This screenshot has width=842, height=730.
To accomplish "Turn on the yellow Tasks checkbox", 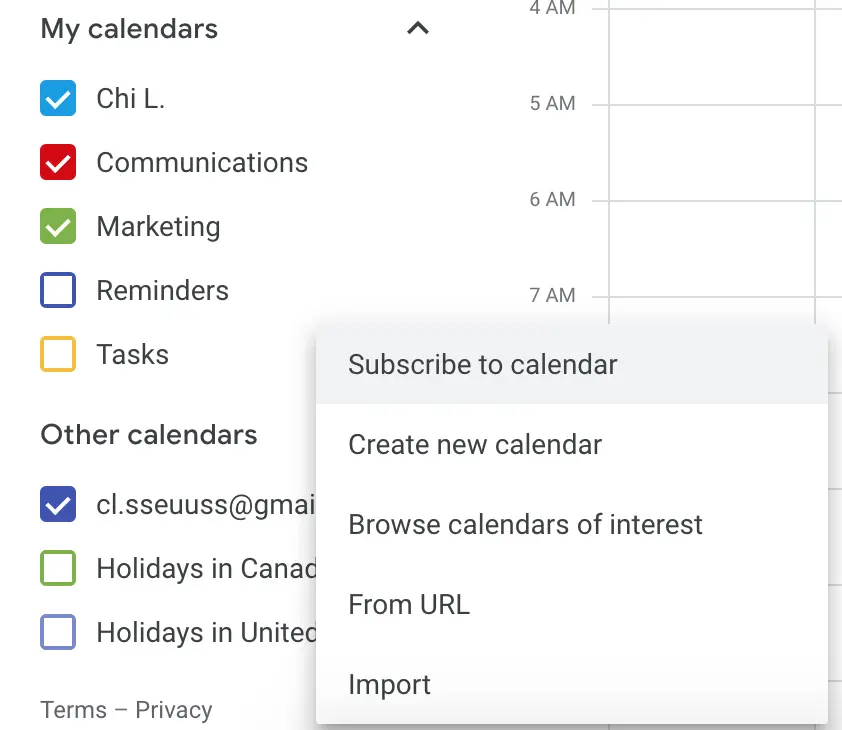I will pyautogui.click(x=58, y=355).
